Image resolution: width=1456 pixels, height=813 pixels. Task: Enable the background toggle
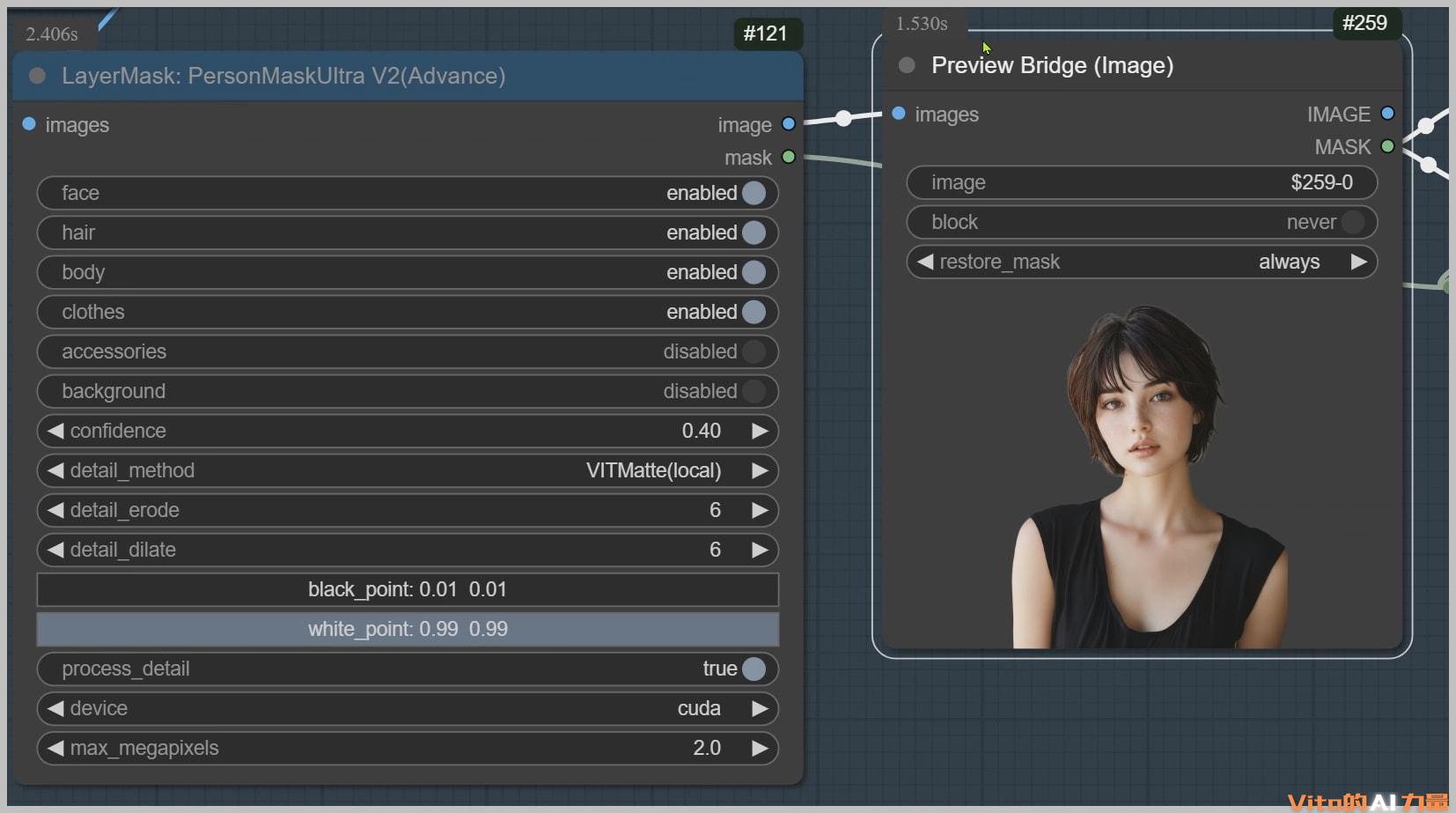[x=754, y=391]
